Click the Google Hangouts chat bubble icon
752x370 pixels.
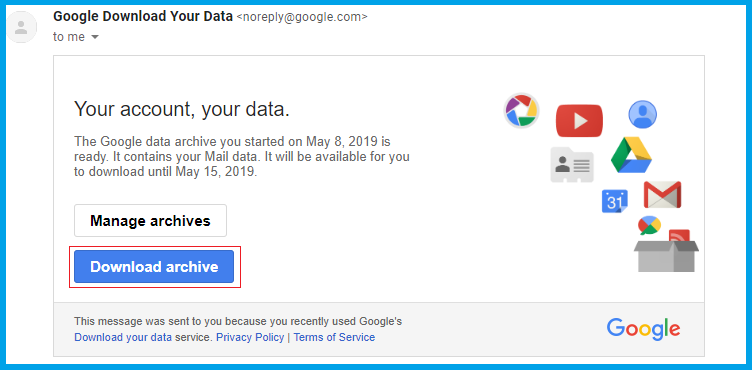[649, 225]
